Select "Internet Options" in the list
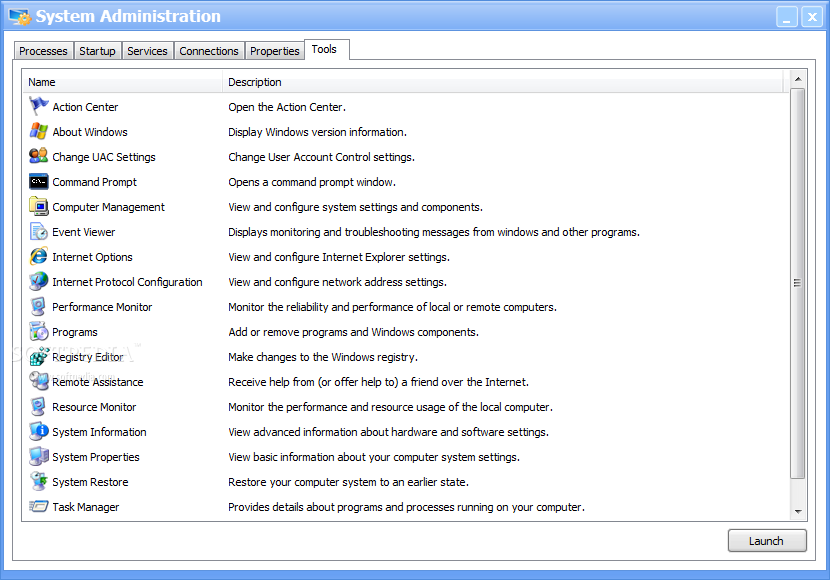 pyautogui.click(x=92, y=257)
